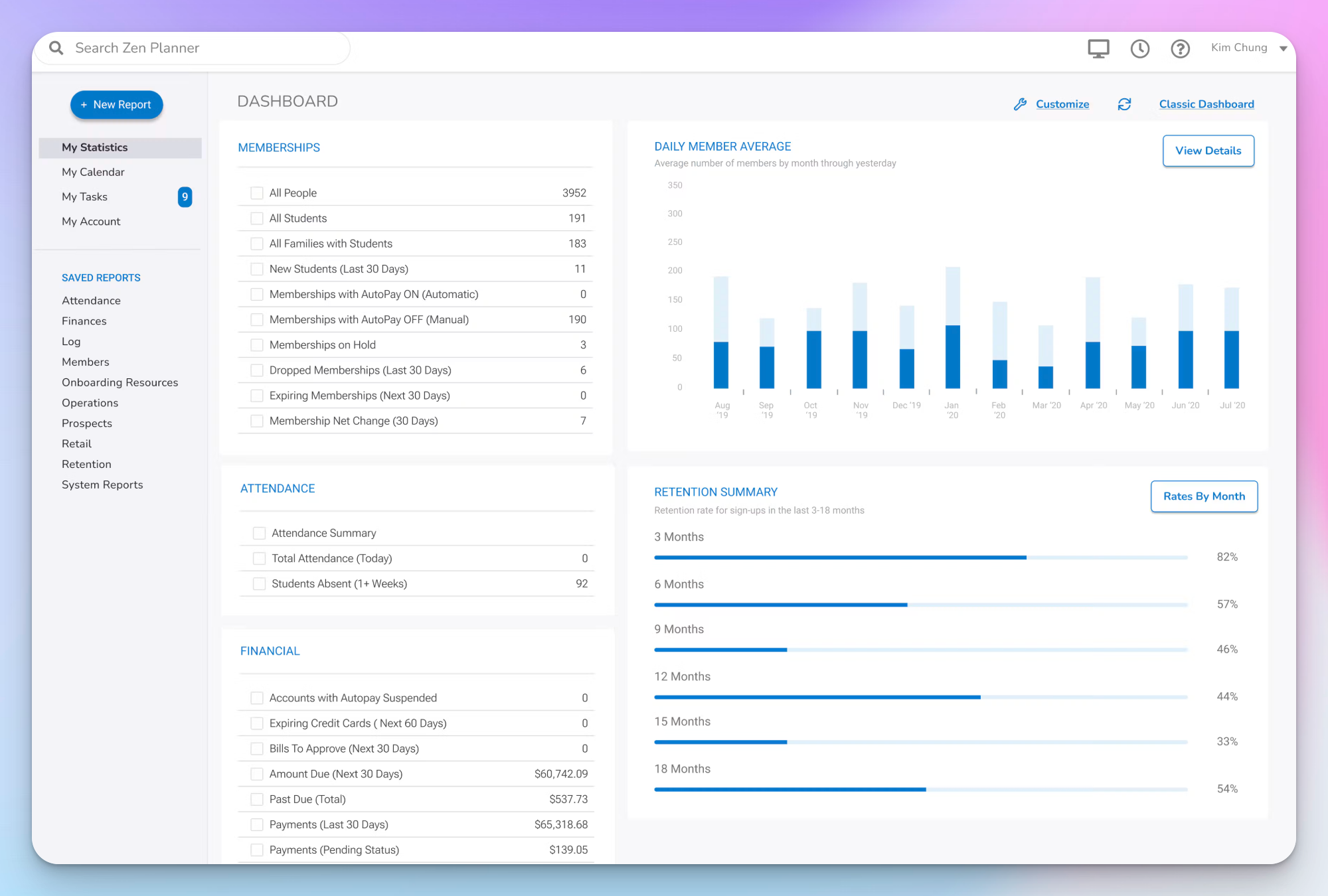Open Attendance saved reports
The width and height of the screenshot is (1328, 896).
91,300
